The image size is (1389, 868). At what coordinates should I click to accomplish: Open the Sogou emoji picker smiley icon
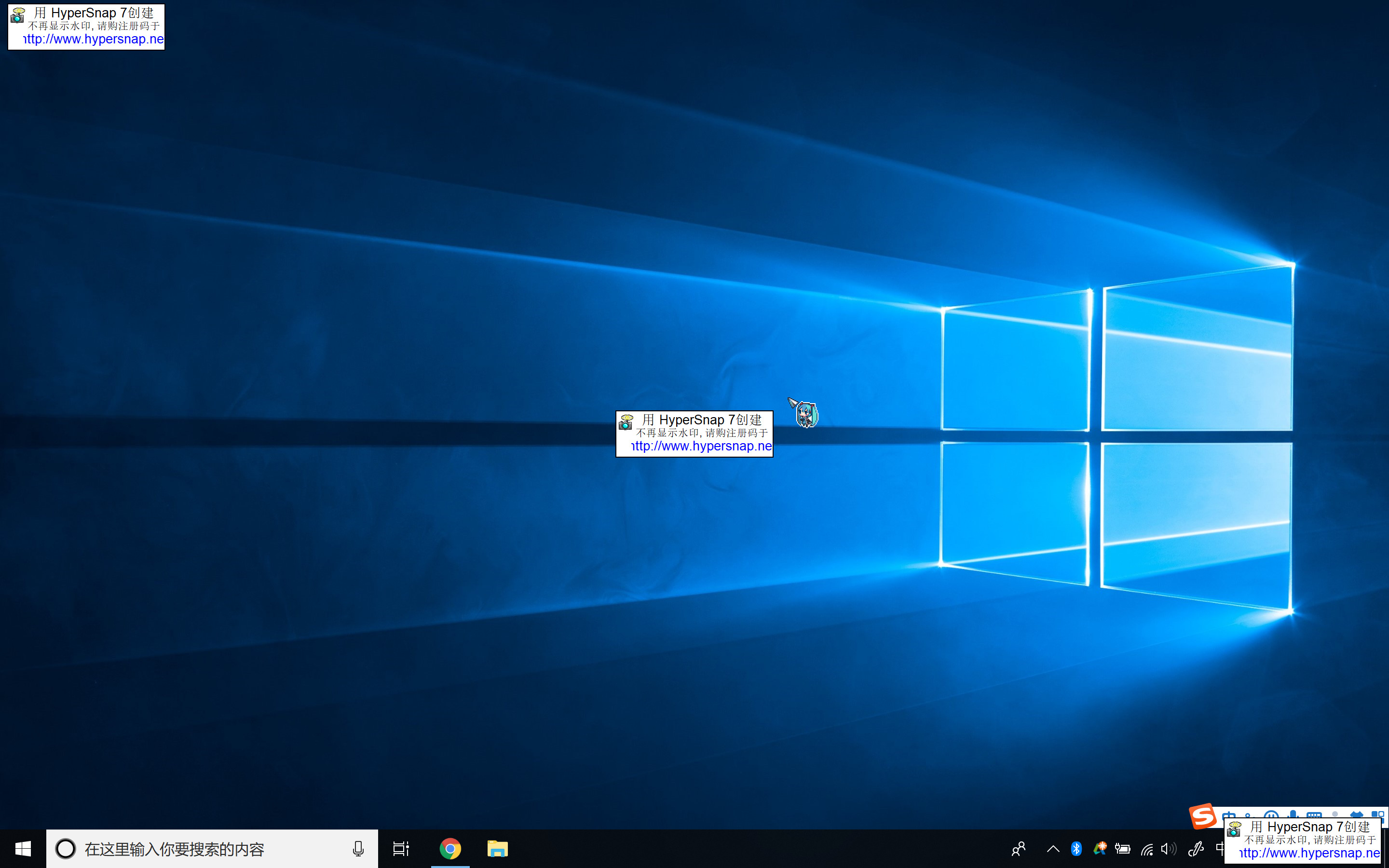pyautogui.click(x=1272, y=815)
